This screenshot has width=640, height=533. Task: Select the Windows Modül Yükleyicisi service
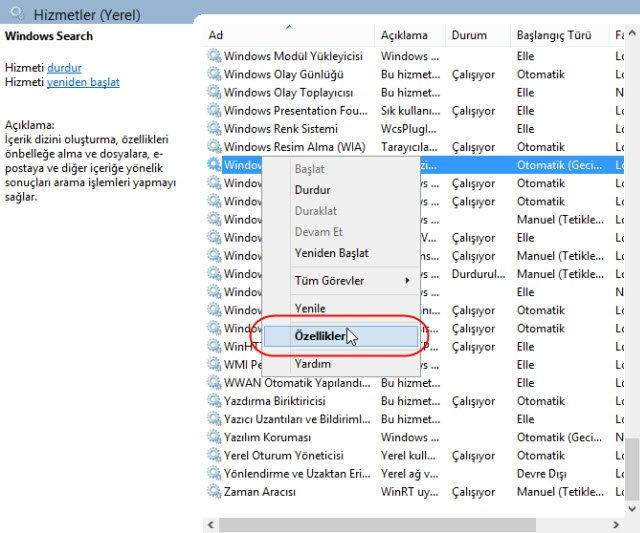[x=293, y=56]
